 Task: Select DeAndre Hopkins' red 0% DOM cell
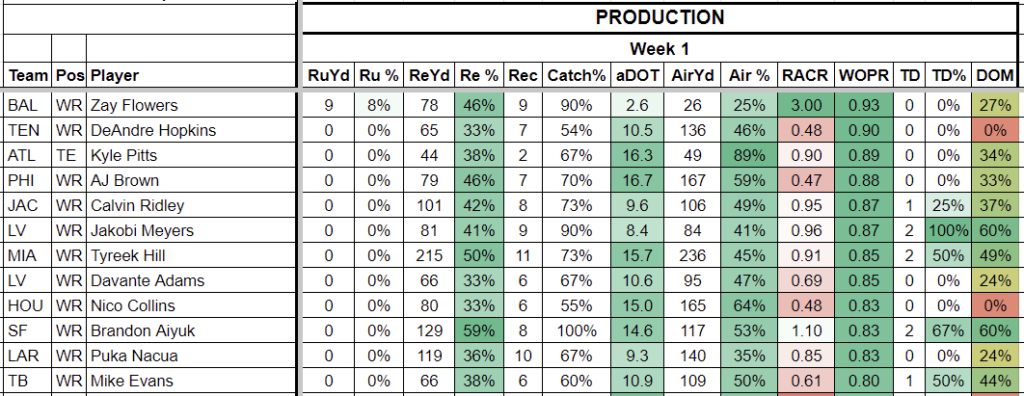pos(995,130)
